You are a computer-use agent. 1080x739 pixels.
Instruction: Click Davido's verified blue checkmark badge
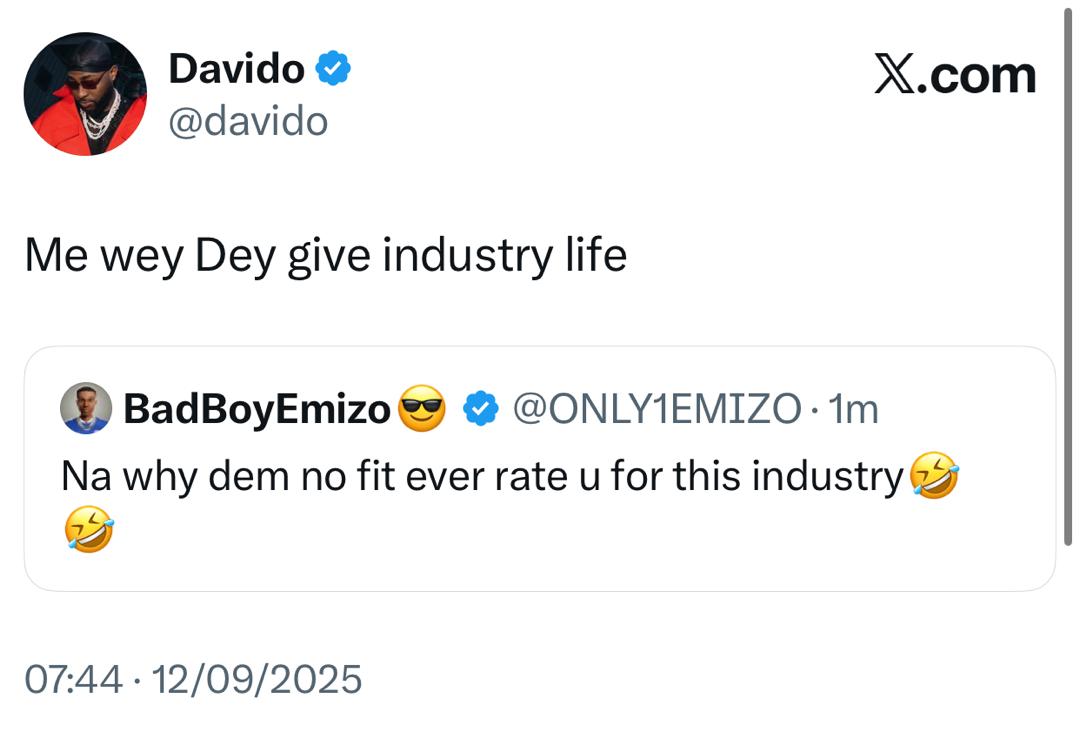(x=333, y=68)
